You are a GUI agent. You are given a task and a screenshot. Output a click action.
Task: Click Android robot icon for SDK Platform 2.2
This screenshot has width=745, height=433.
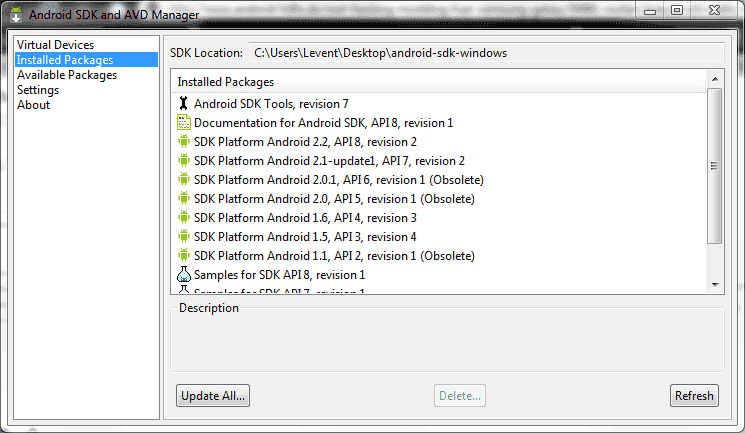[183, 141]
